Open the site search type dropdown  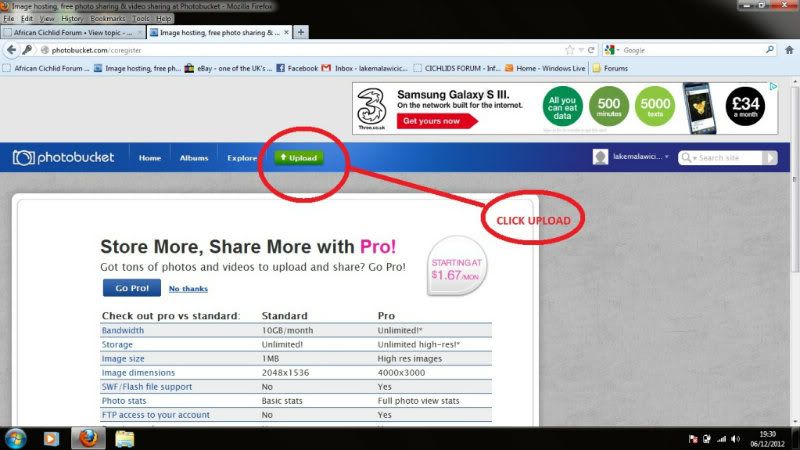[x=689, y=158]
